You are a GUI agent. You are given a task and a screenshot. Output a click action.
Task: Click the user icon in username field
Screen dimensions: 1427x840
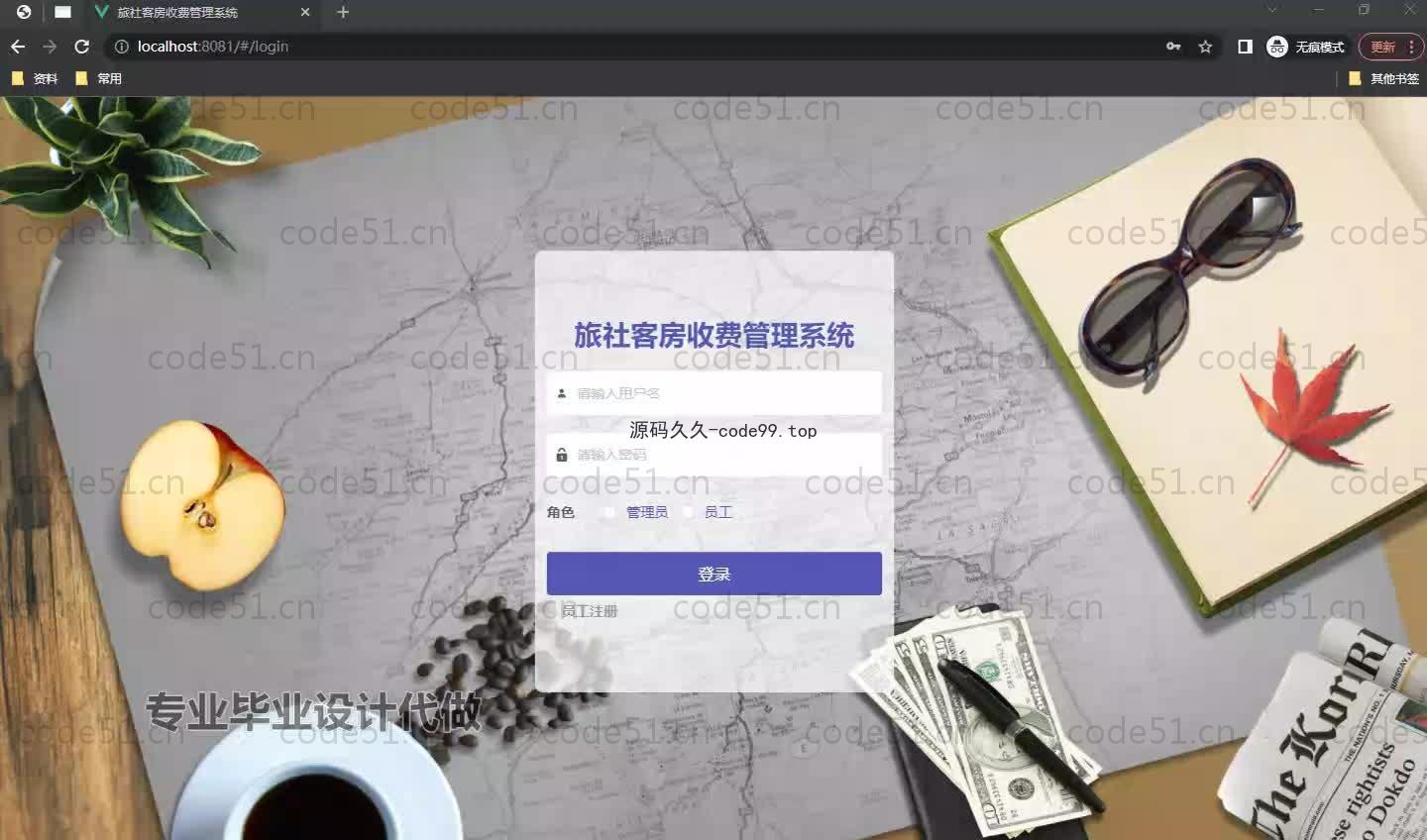click(x=562, y=393)
